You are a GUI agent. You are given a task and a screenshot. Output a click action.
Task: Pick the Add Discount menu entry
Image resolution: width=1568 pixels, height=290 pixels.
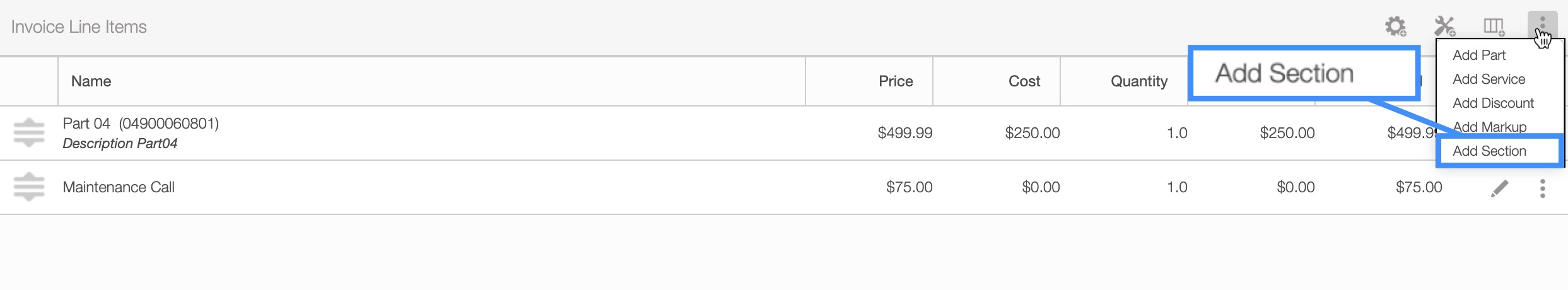(1493, 103)
